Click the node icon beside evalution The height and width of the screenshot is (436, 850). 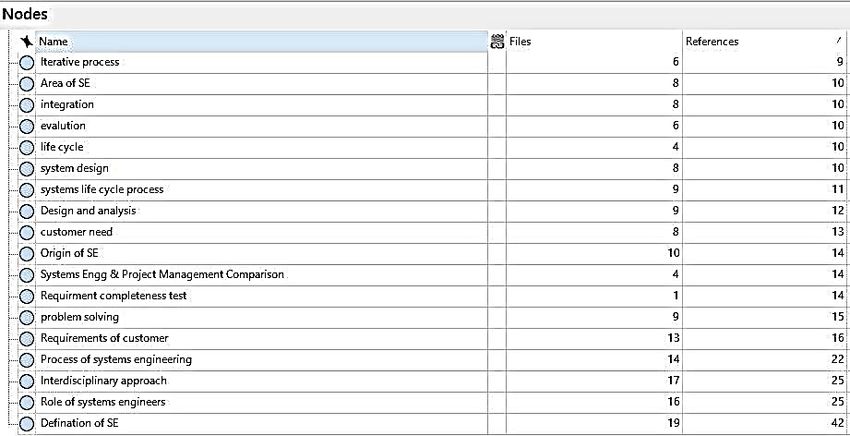click(x=27, y=126)
